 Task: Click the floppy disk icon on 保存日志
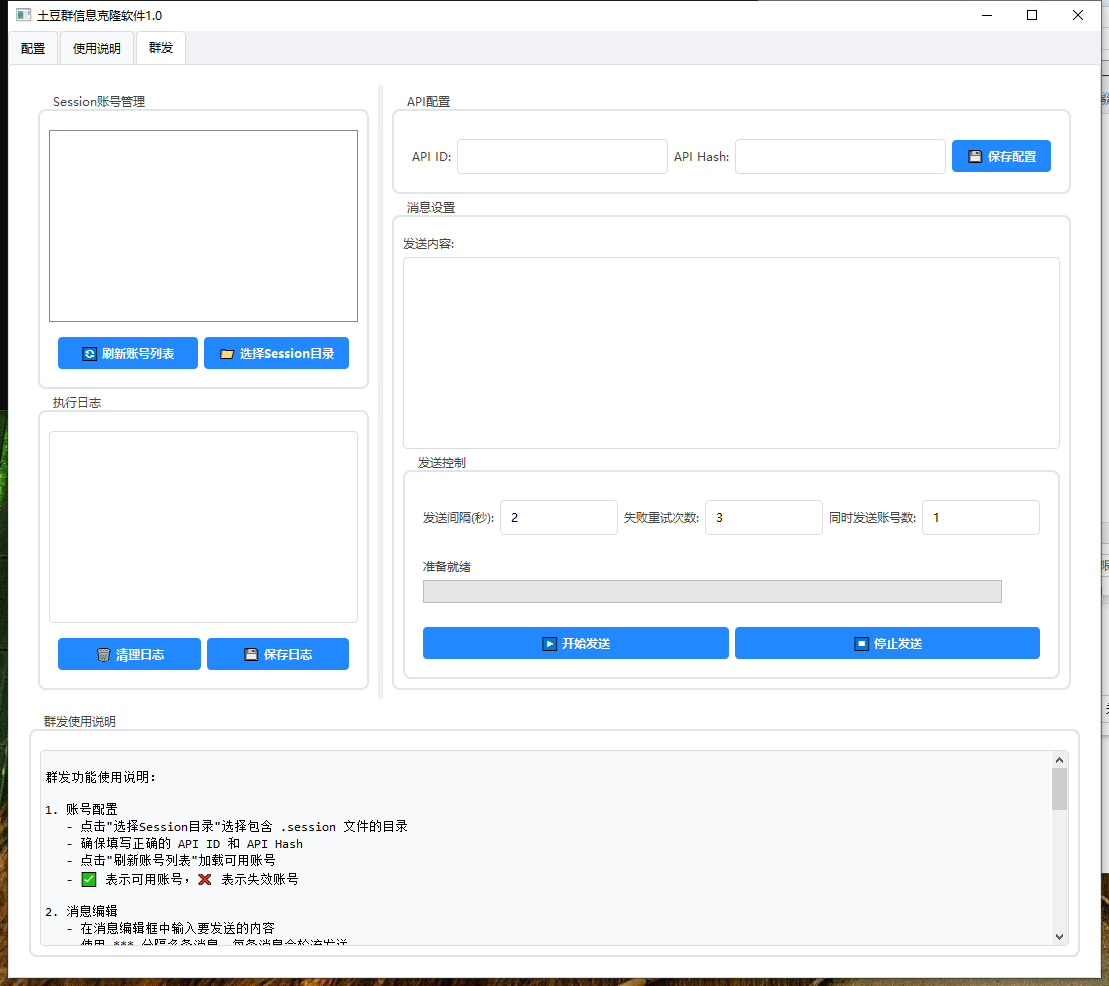(x=252, y=655)
